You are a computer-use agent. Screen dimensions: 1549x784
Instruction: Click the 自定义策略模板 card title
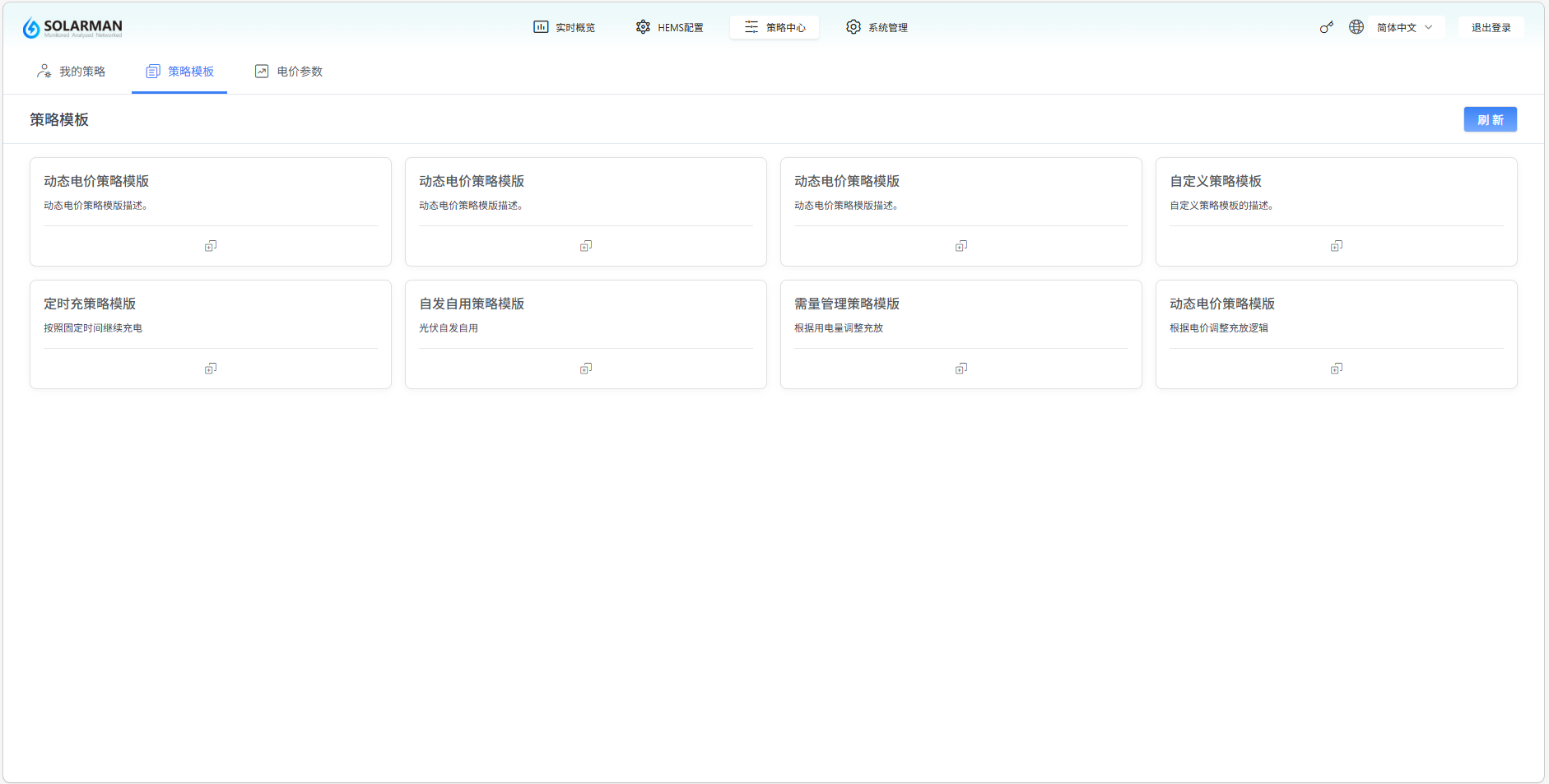click(1216, 181)
